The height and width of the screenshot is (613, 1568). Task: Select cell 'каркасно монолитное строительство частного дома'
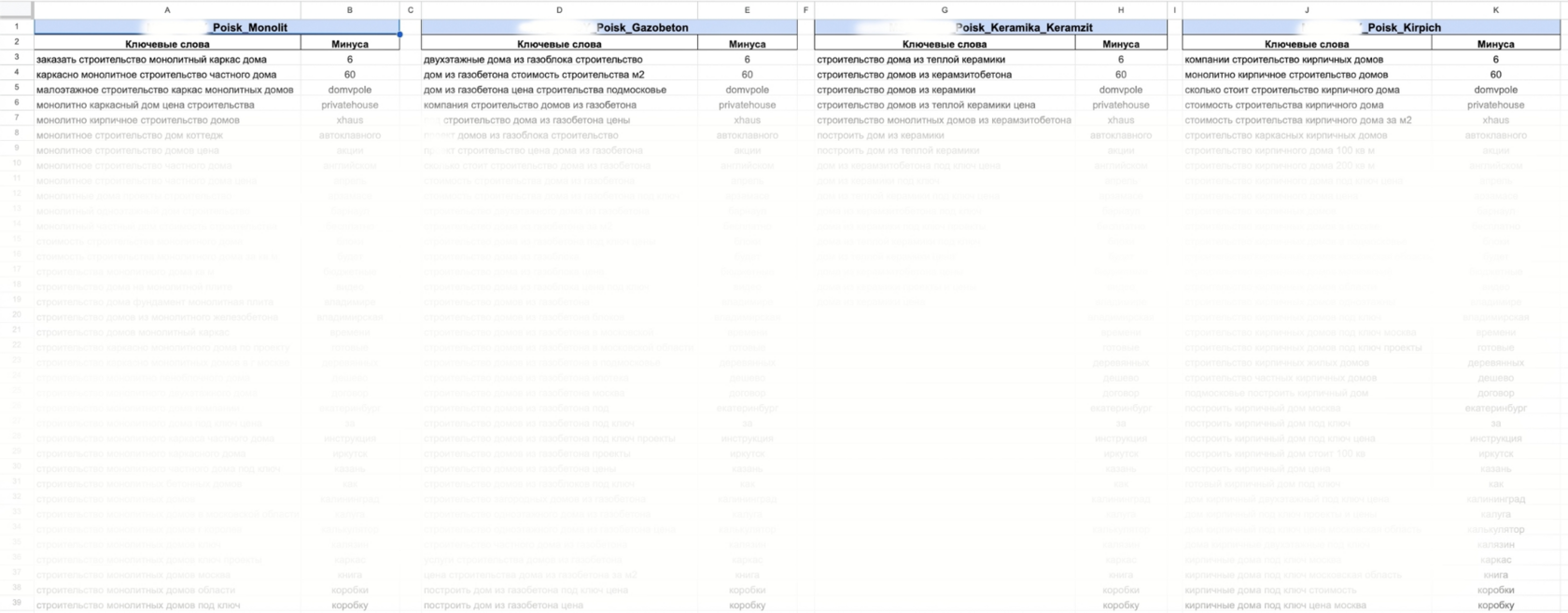pos(167,74)
